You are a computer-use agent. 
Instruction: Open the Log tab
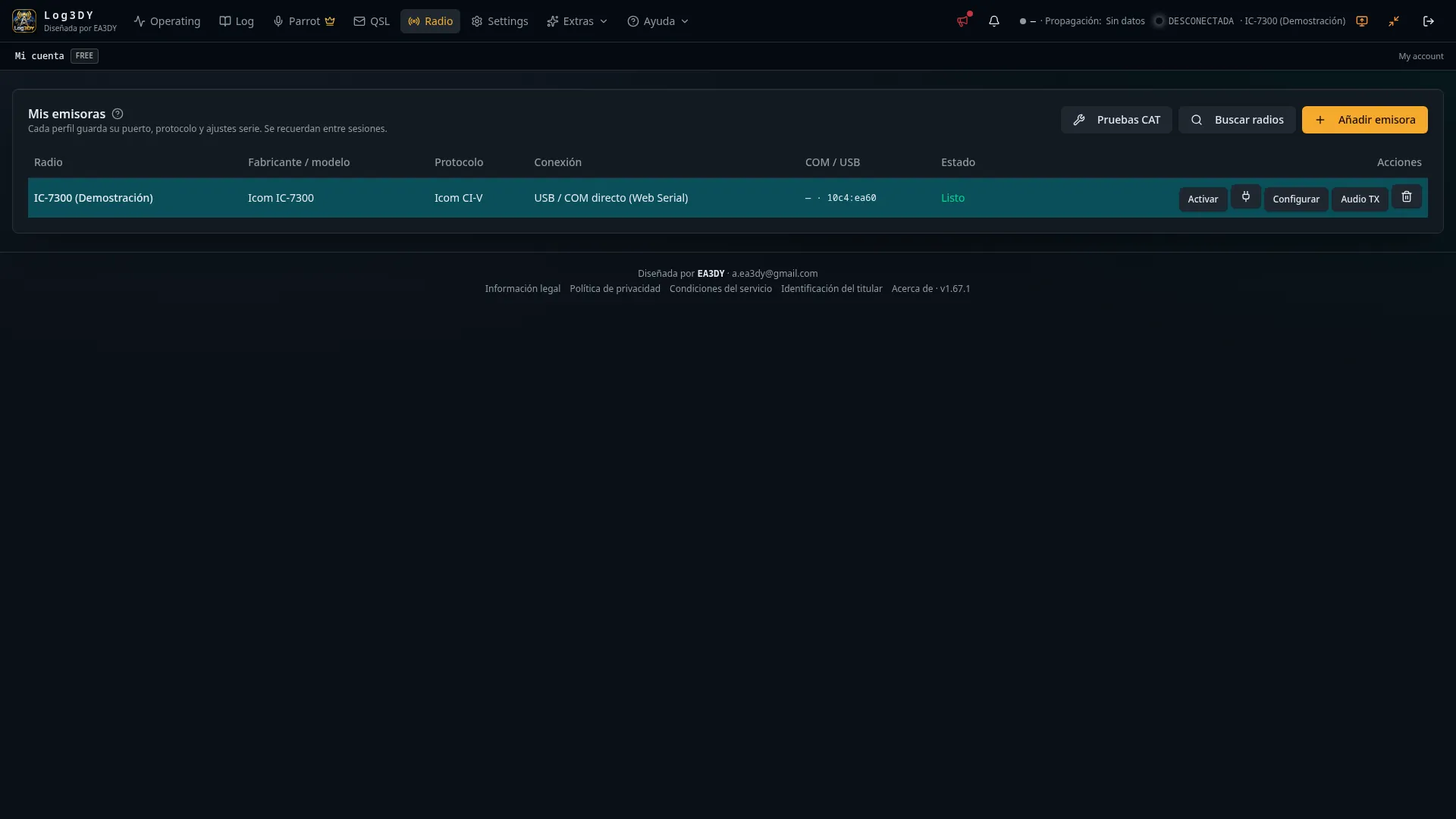coord(237,21)
